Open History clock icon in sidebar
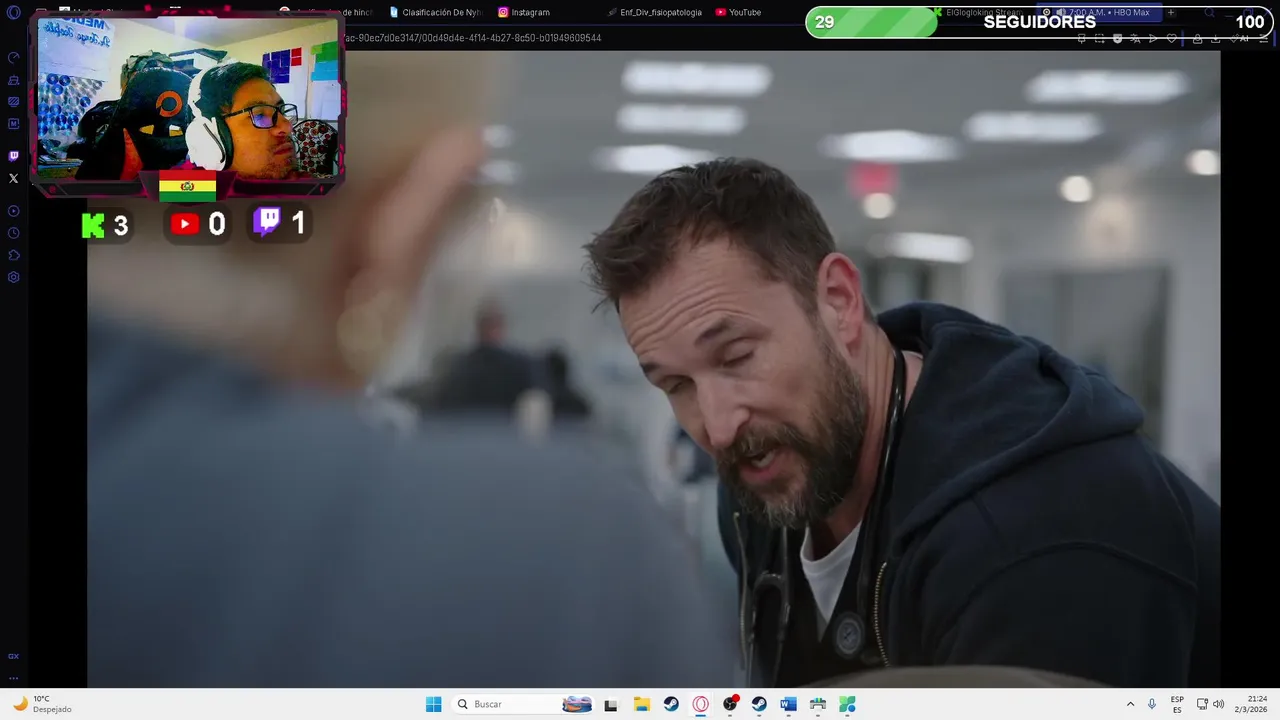 13,233
